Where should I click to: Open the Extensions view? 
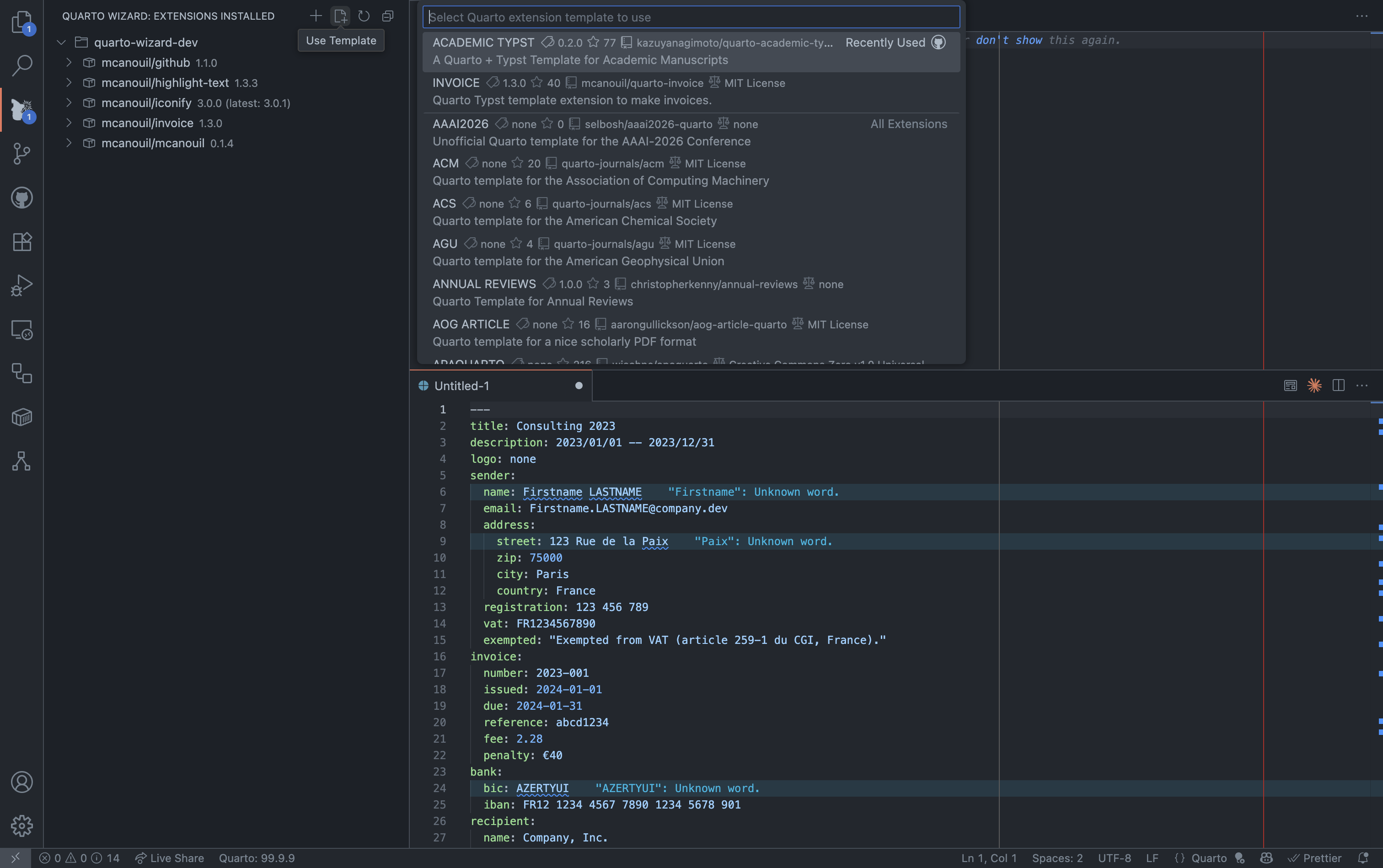[x=22, y=241]
